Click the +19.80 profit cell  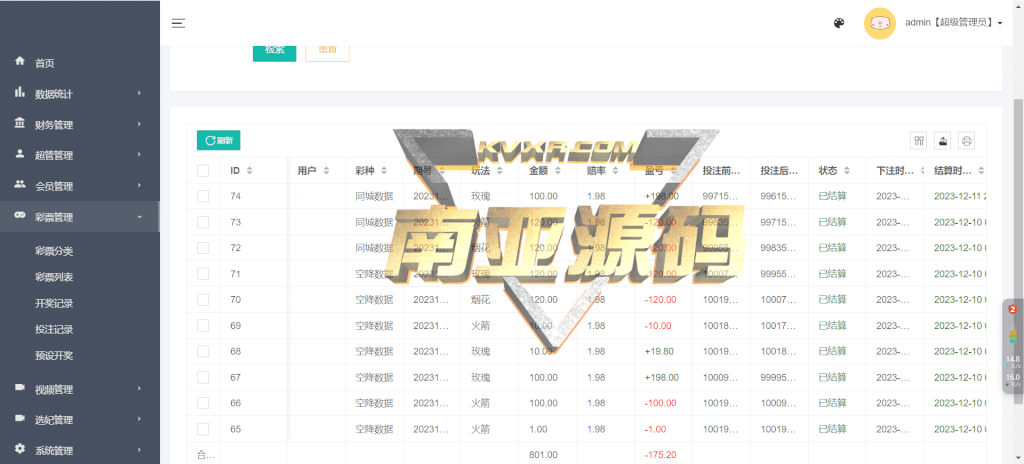(x=664, y=352)
